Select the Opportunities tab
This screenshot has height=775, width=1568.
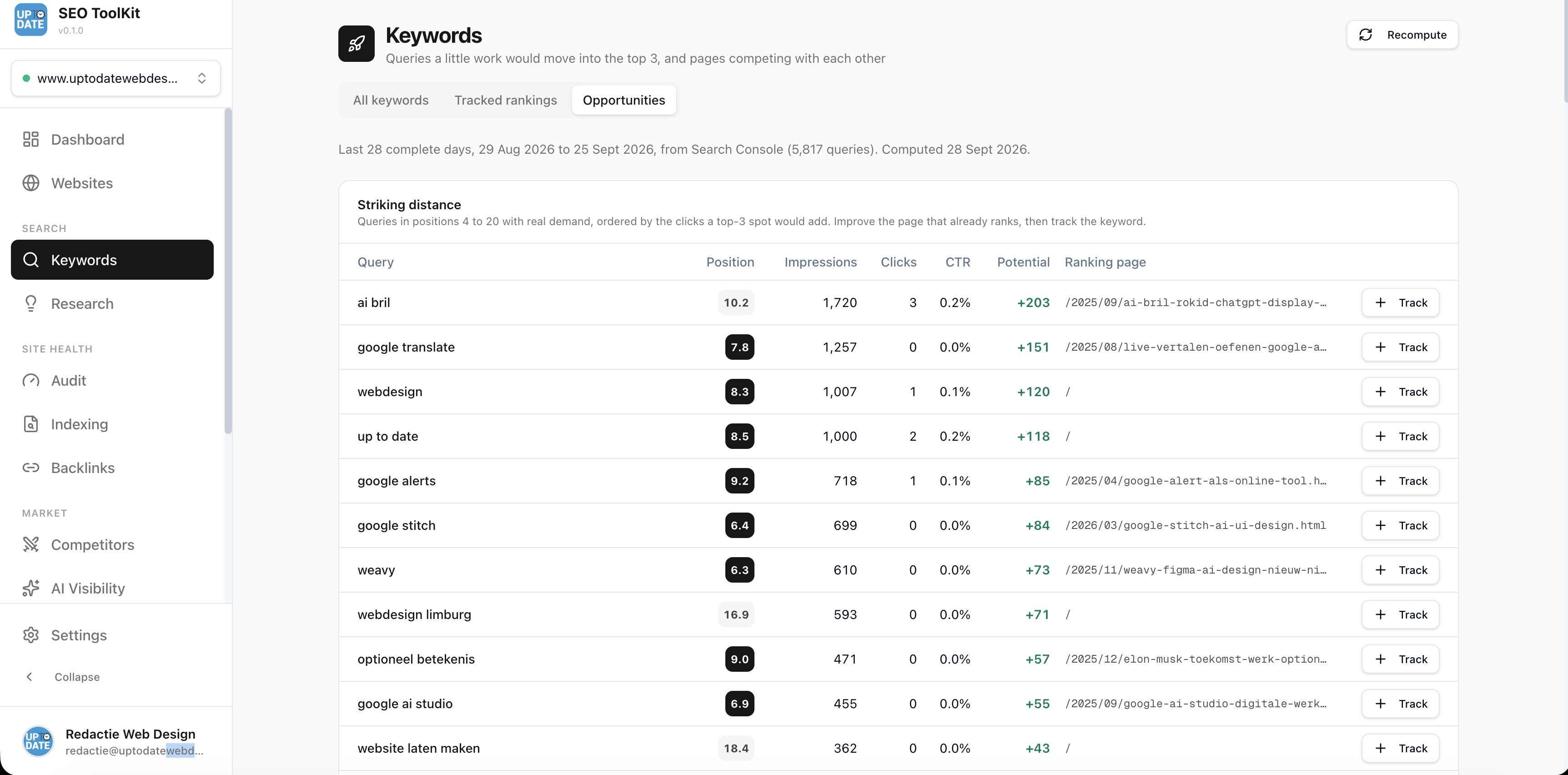click(624, 100)
